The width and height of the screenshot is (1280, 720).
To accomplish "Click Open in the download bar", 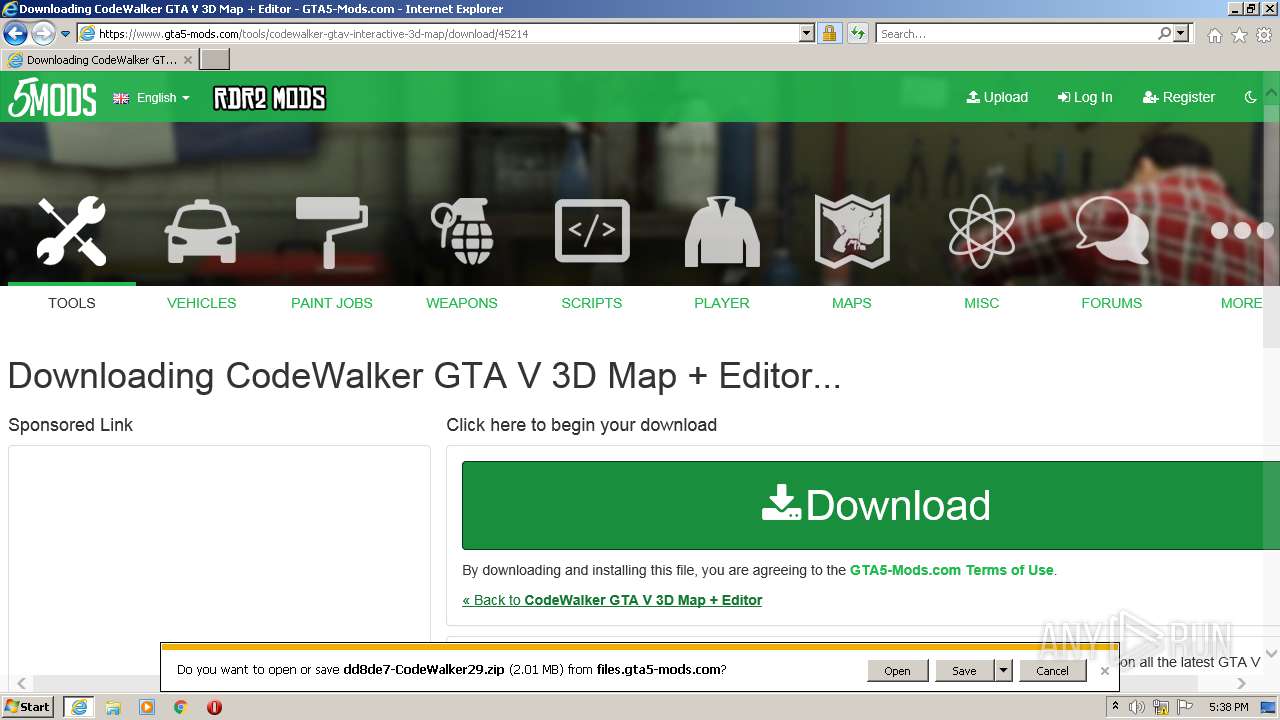I will (x=897, y=671).
